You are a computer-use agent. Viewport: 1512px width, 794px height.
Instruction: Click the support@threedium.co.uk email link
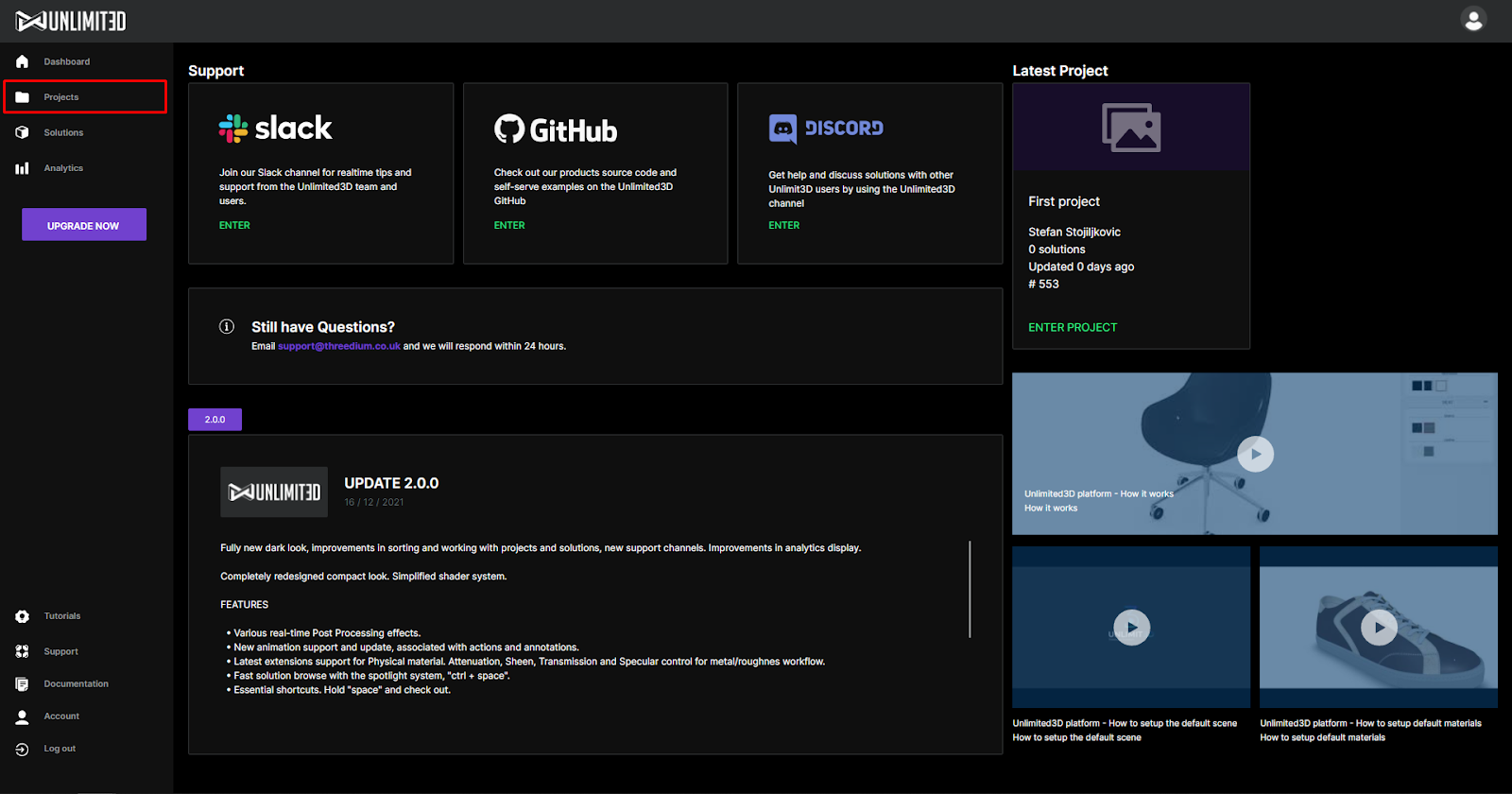point(339,346)
